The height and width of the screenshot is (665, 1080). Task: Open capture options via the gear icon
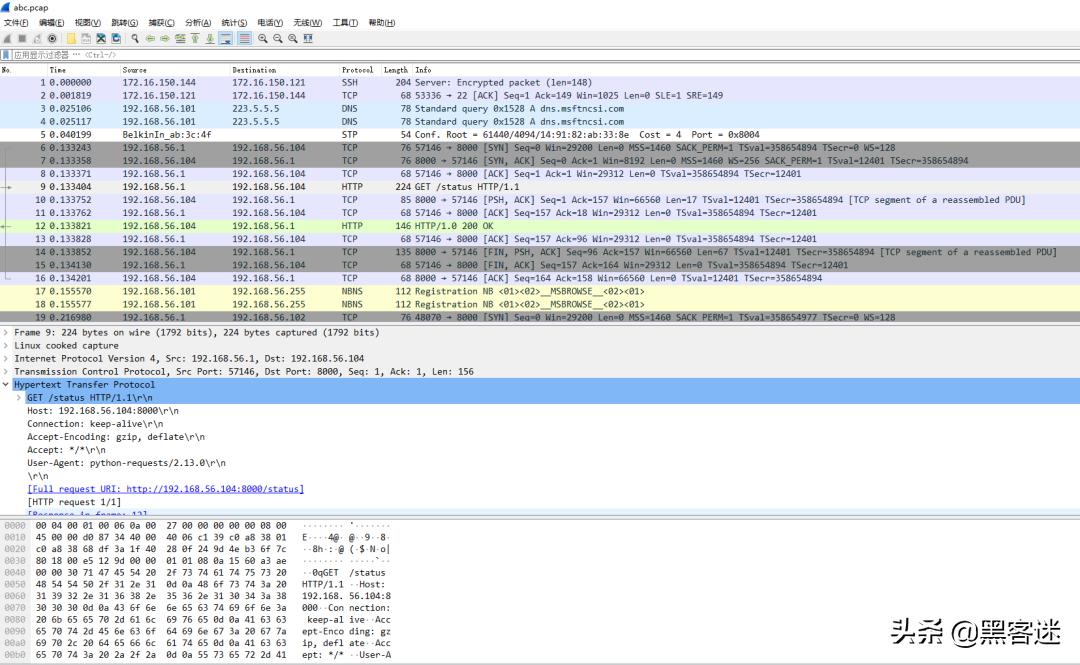[53, 38]
